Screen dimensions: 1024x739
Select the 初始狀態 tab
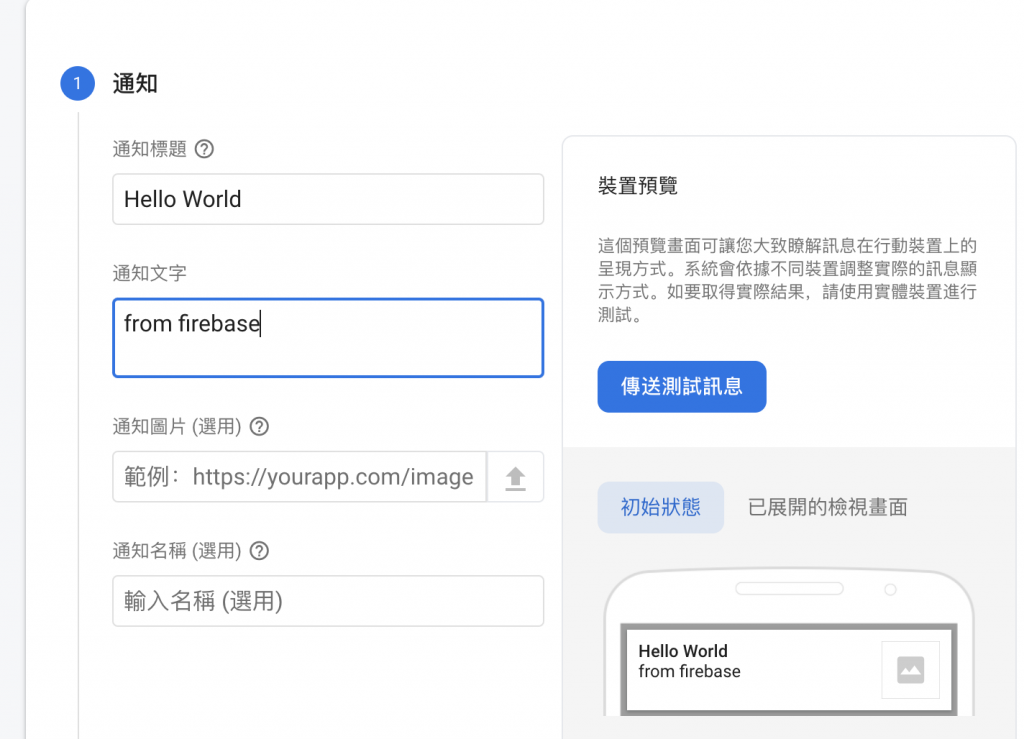click(x=660, y=507)
